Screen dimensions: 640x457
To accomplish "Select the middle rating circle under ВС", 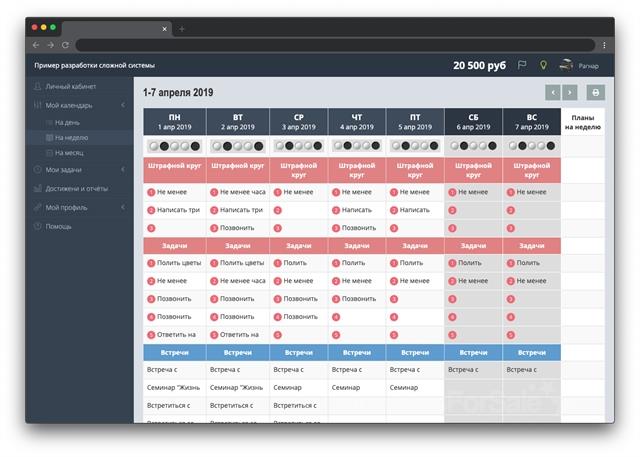I will pos(531,146).
